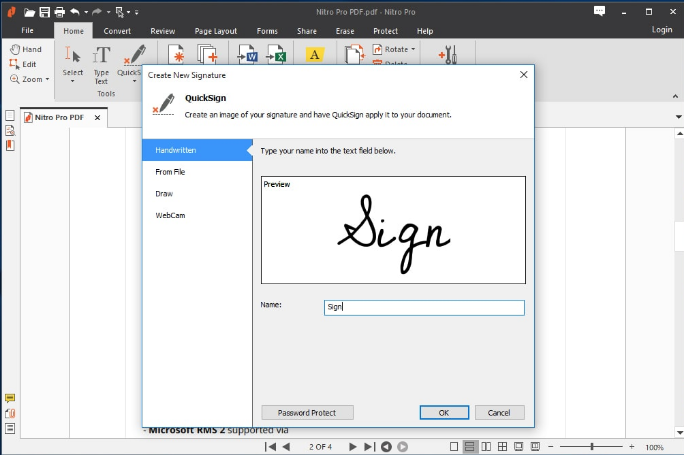Click the tools wrench customize icon
This screenshot has height=455, width=684.
pyautogui.click(x=448, y=55)
